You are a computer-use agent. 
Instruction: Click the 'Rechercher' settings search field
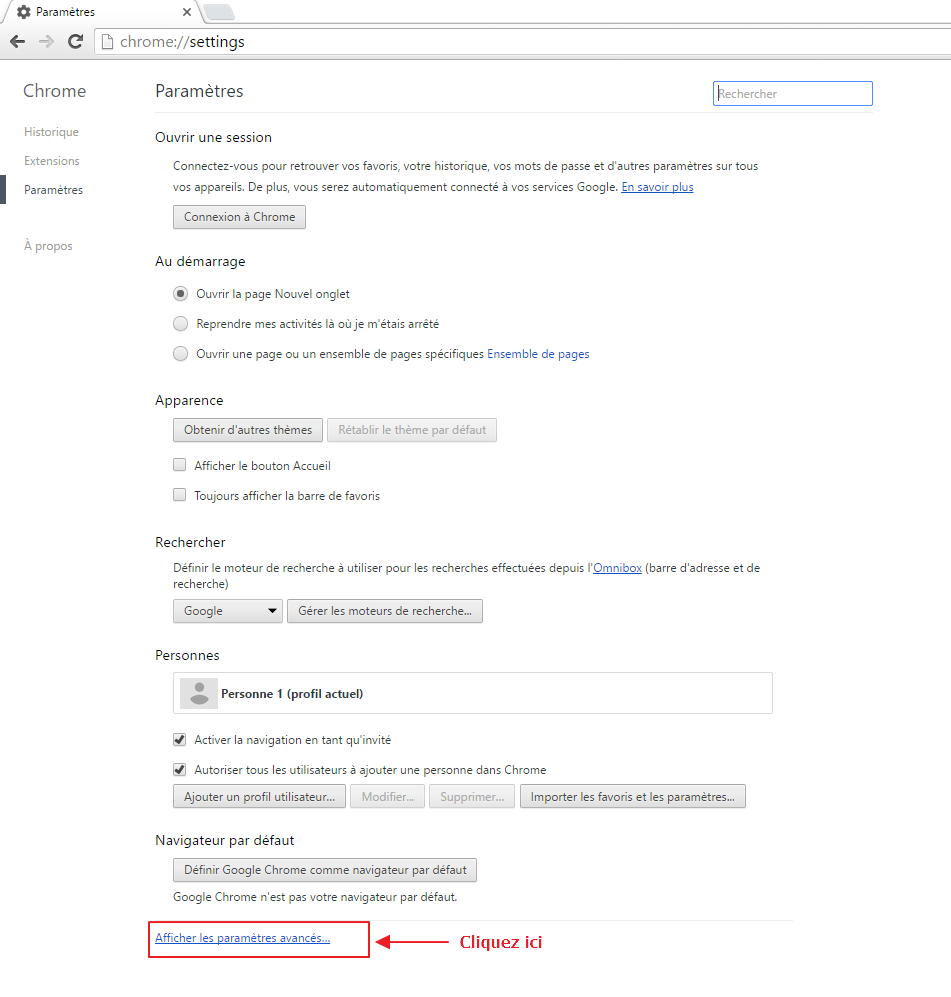click(x=793, y=94)
